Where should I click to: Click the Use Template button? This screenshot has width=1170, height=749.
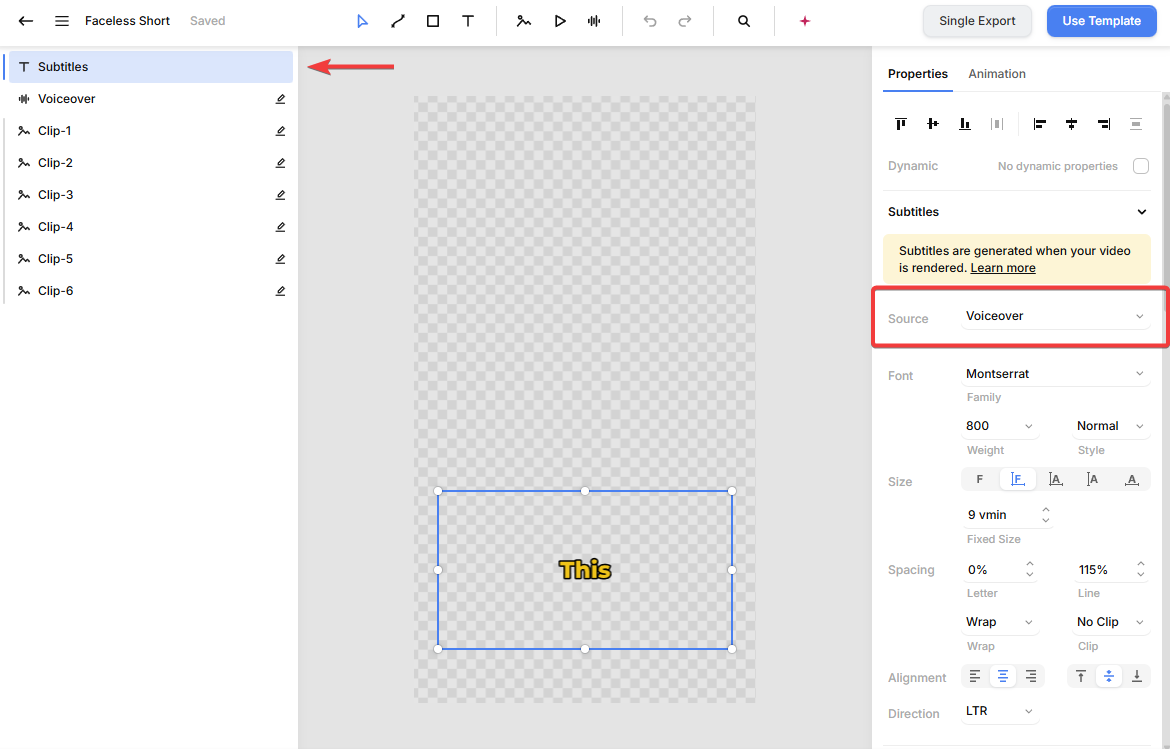pos(1101,21)
